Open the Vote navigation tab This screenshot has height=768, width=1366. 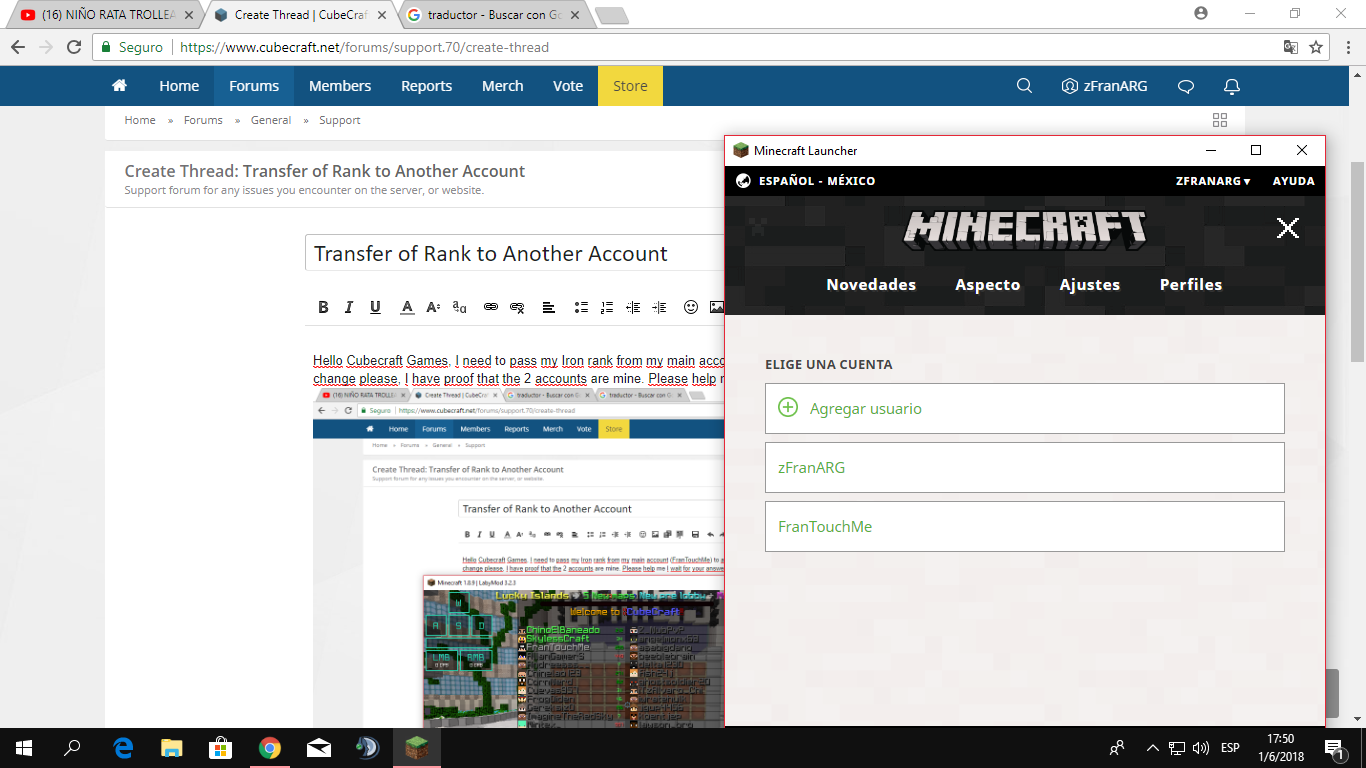(568, 86)
